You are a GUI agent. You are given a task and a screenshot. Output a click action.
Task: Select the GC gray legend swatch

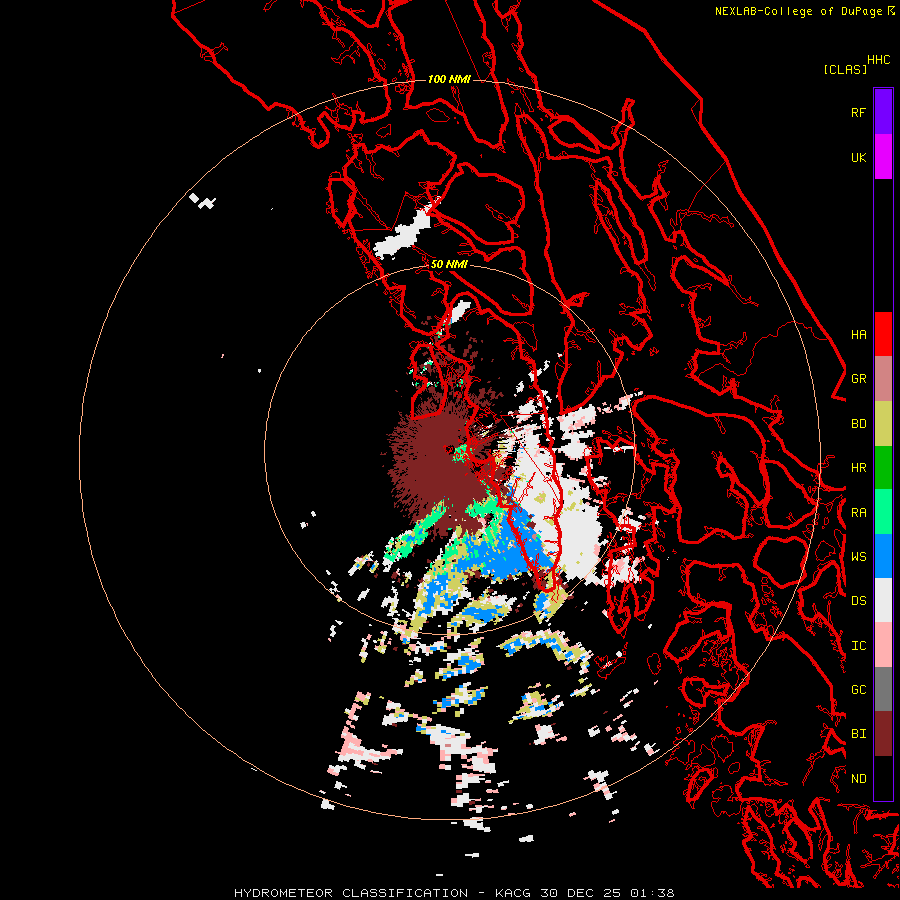click(x=883, y=689)
